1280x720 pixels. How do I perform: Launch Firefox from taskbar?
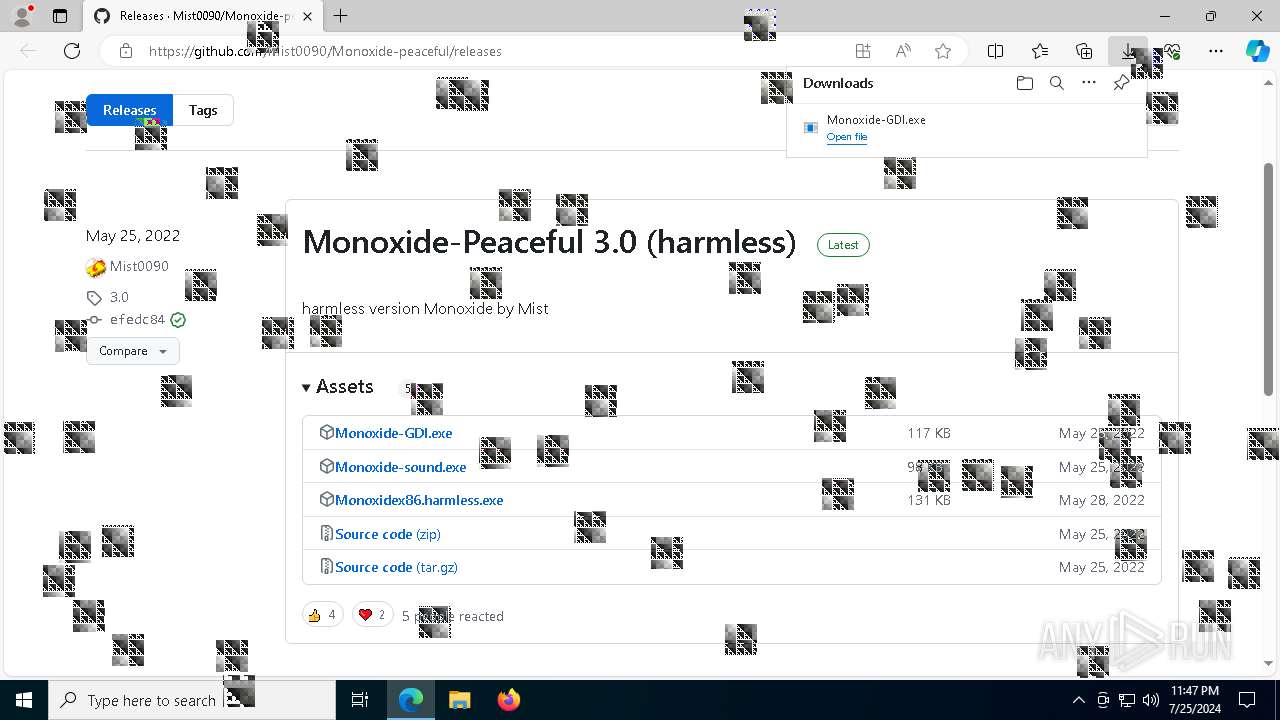pyautogui.click(x=508, y=700)
